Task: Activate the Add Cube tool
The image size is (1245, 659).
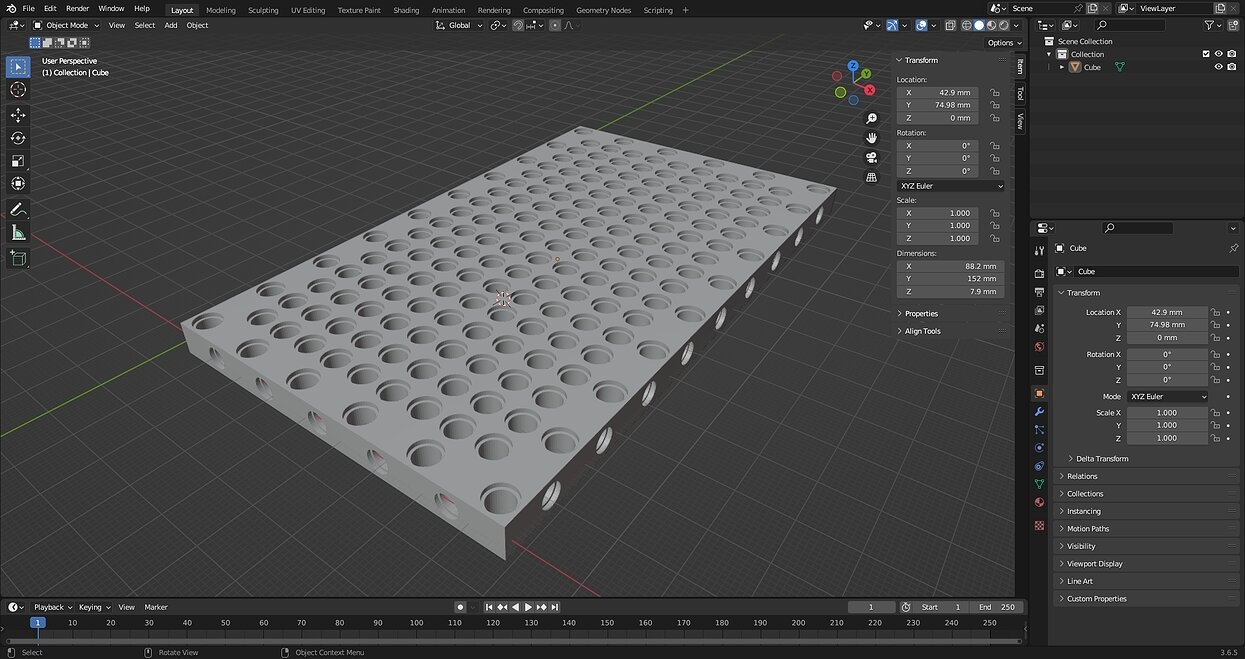Action: [18, 258]
